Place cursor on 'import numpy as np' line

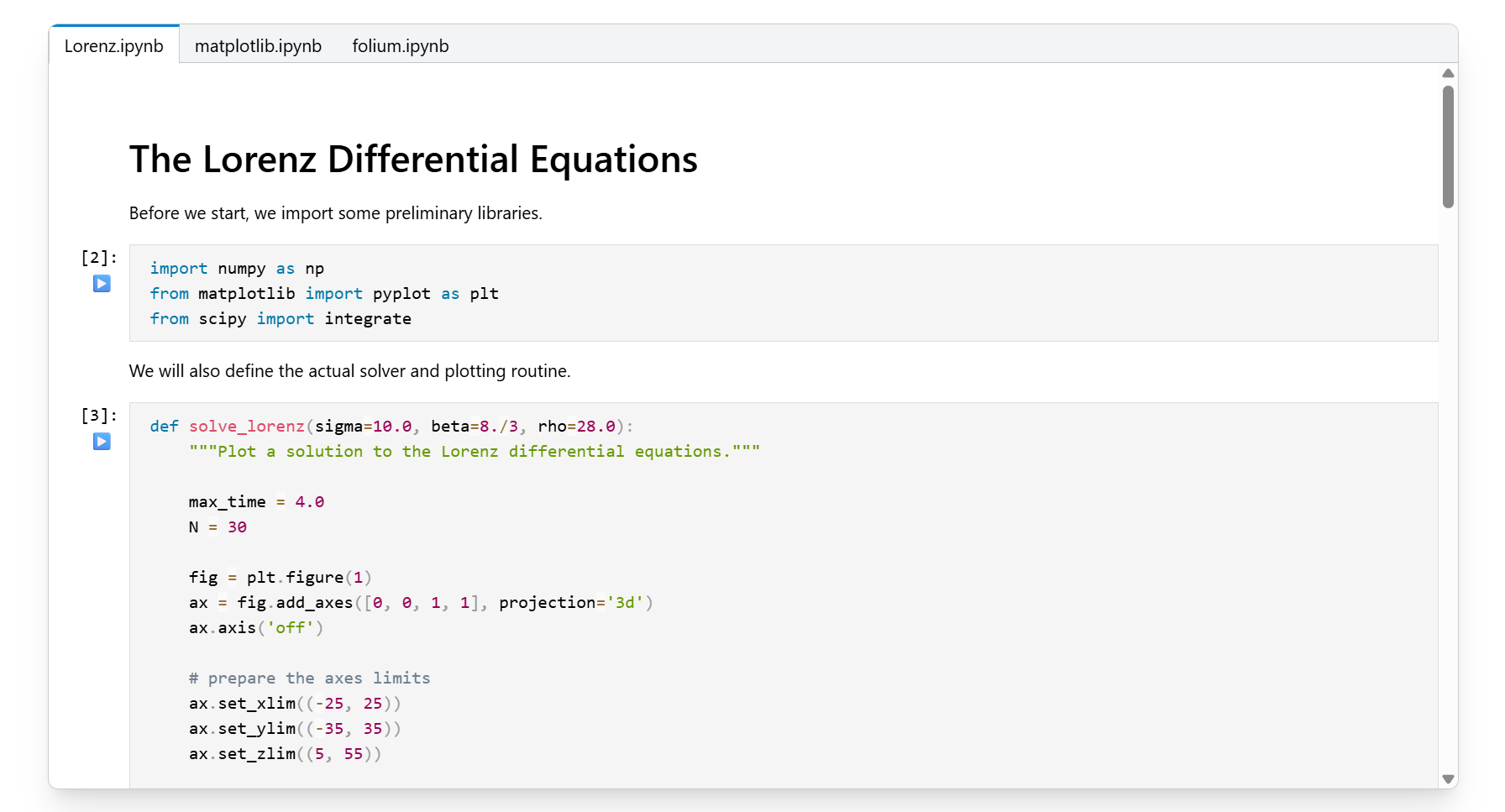point(237,269)
